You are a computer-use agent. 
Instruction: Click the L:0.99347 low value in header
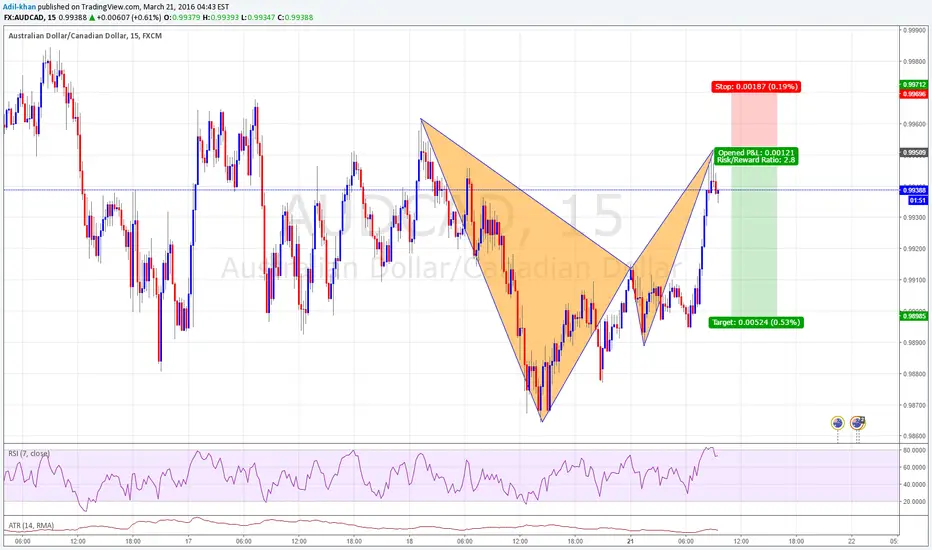[x=258, y=17]
